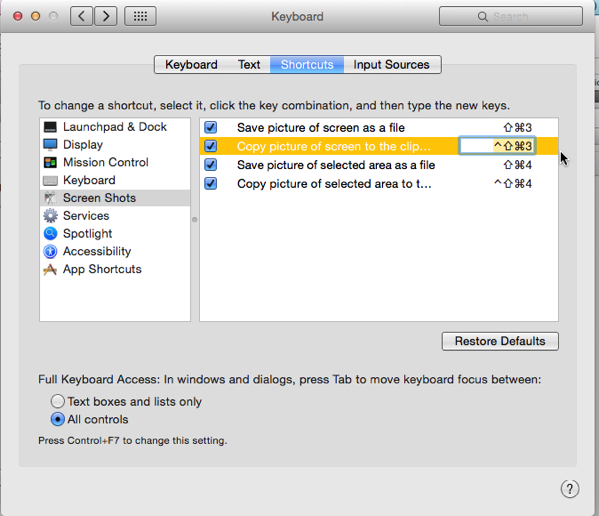The height and width of the screenshot is (516, 599).
Task: Select All controls radio button
Action: [x=57, y=419]
